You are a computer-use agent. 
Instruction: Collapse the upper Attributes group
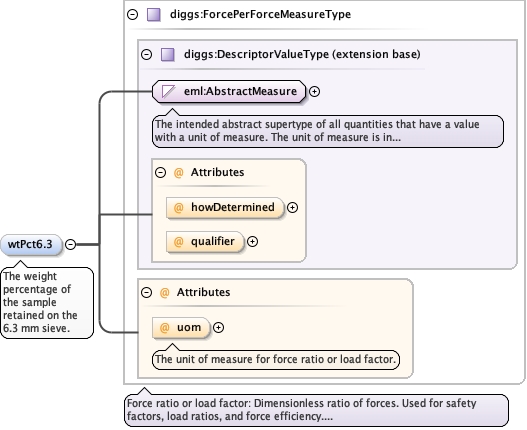[x=160, y=172]
